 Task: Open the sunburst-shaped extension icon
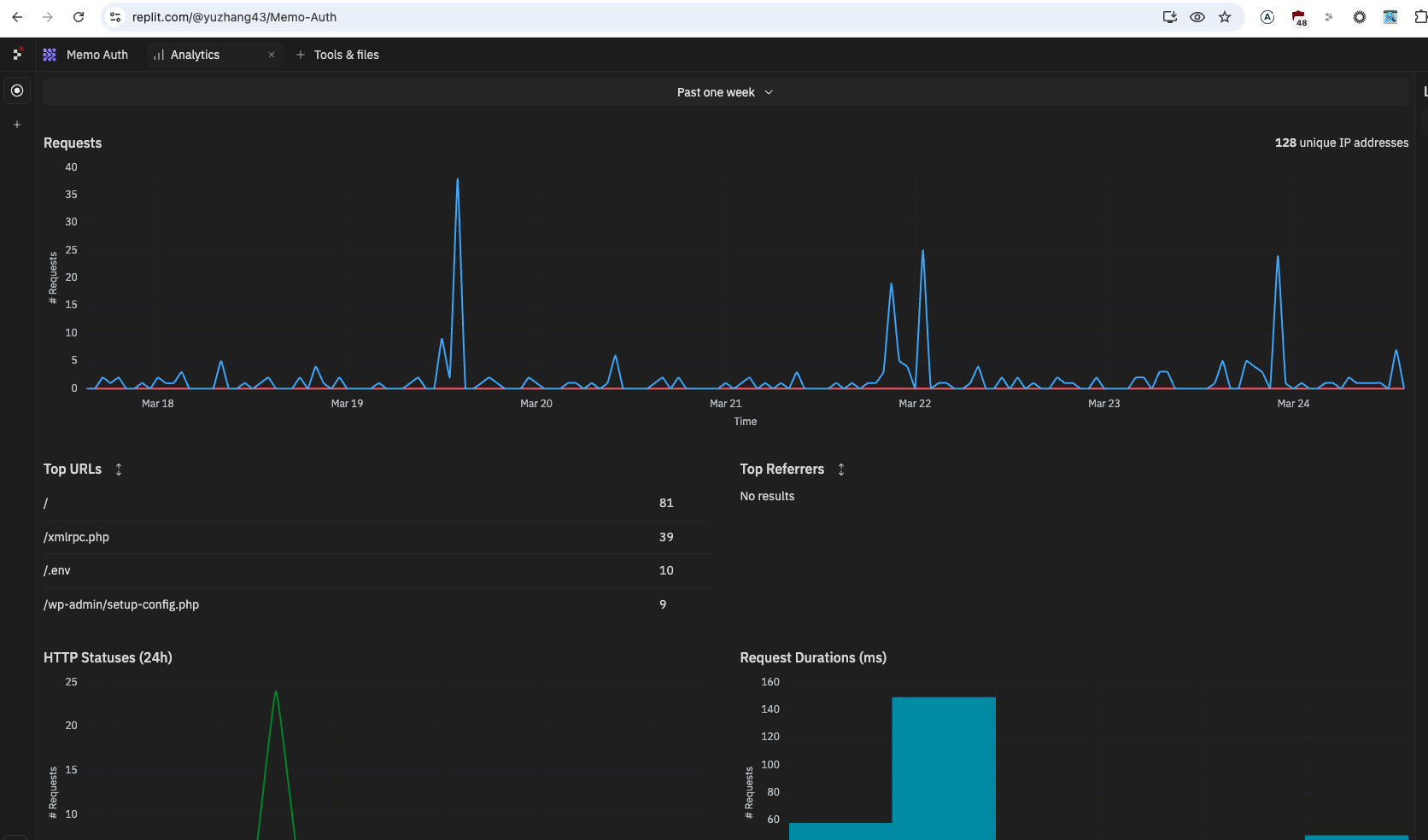[x=1360, y=17]
